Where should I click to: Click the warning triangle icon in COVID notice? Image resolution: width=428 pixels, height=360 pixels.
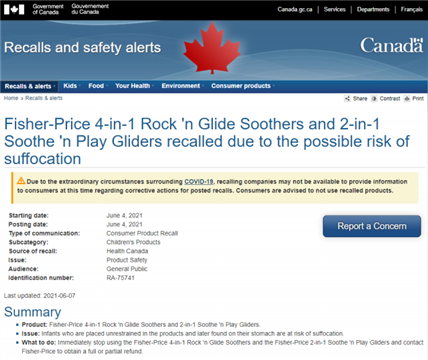[21, 181]
